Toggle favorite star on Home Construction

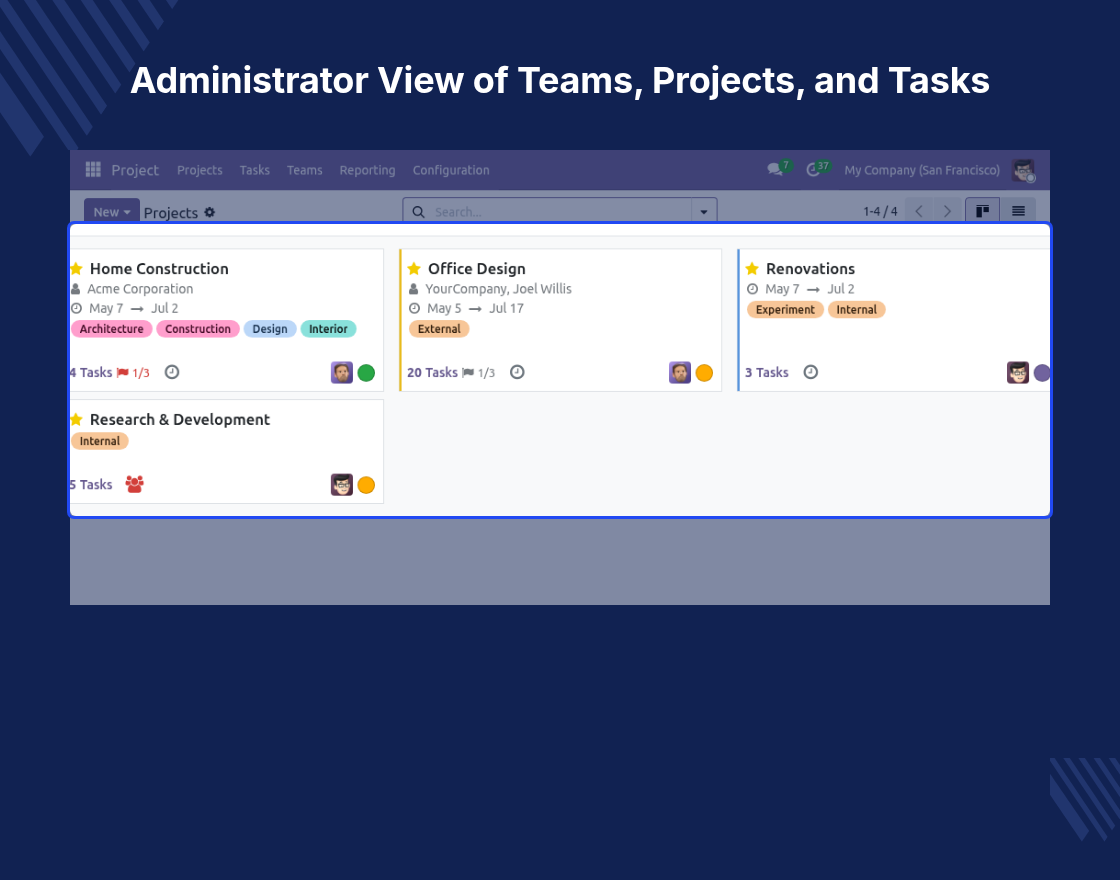76,269
